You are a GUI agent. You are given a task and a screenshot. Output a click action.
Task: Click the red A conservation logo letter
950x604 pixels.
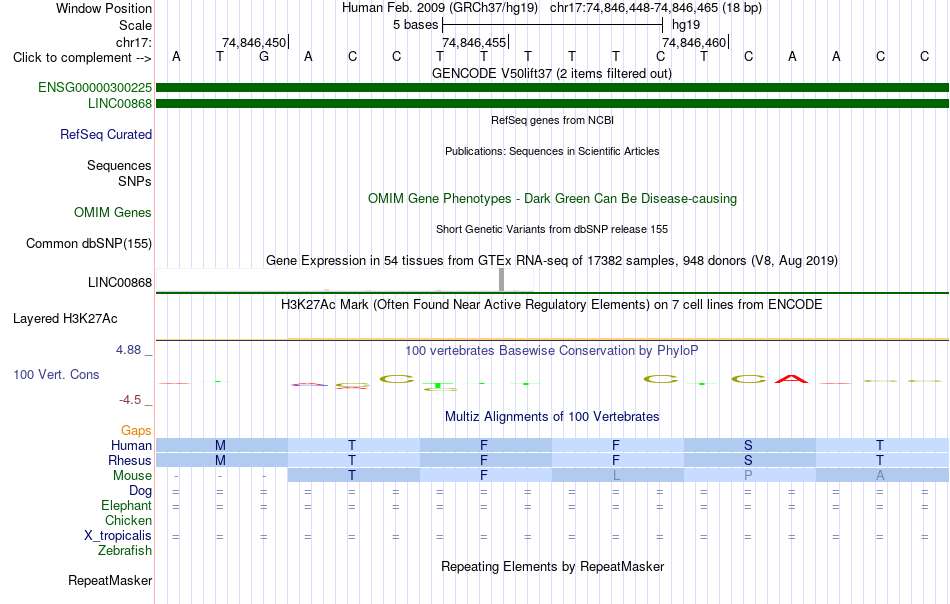coord(792,379)
